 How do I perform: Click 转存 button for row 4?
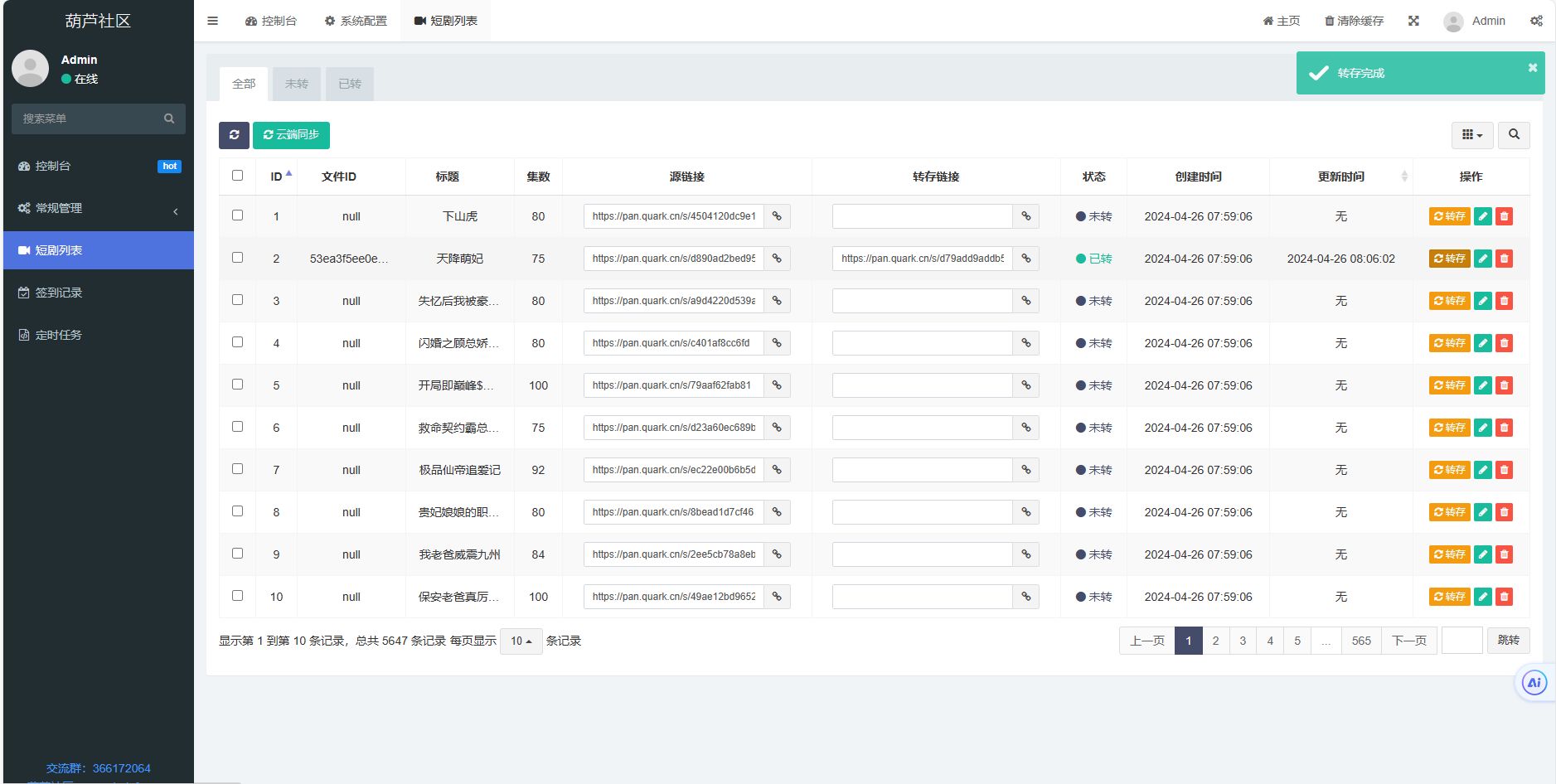click(1450, 343)
